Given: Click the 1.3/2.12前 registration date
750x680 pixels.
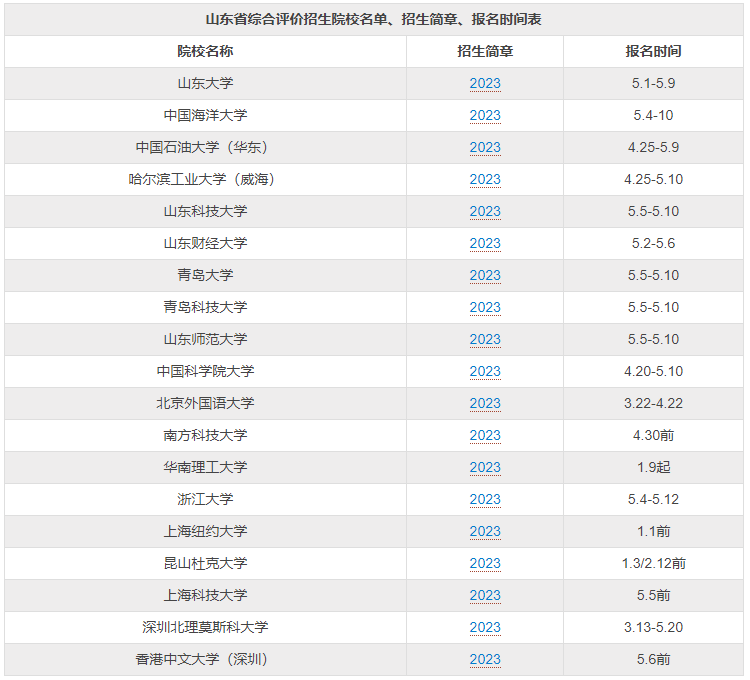Looking at the screenshot, I should (653, 564).
